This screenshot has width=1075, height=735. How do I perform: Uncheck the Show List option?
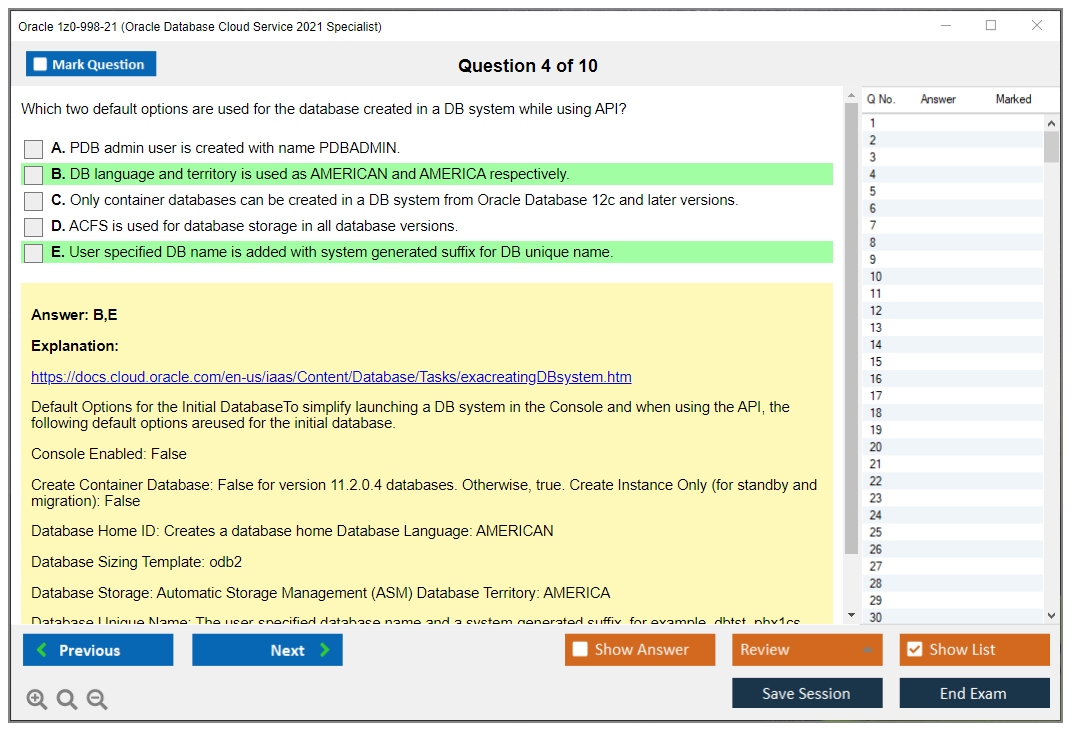[x=914, y=650]
